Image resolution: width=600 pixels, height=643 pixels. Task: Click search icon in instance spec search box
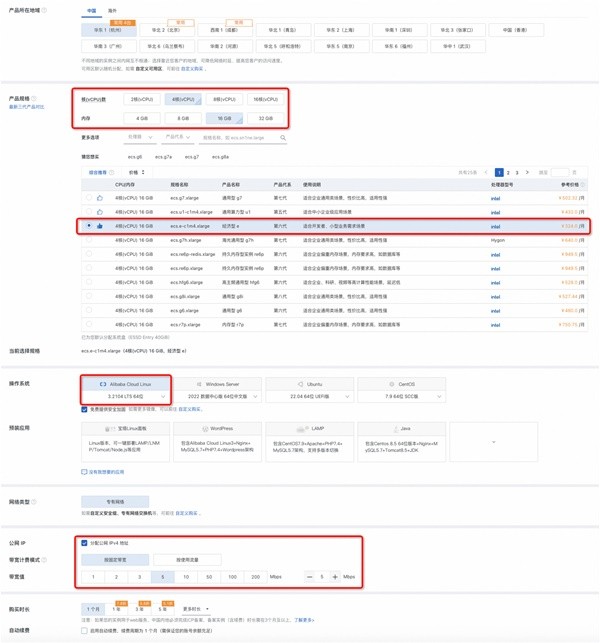[283, 138]
